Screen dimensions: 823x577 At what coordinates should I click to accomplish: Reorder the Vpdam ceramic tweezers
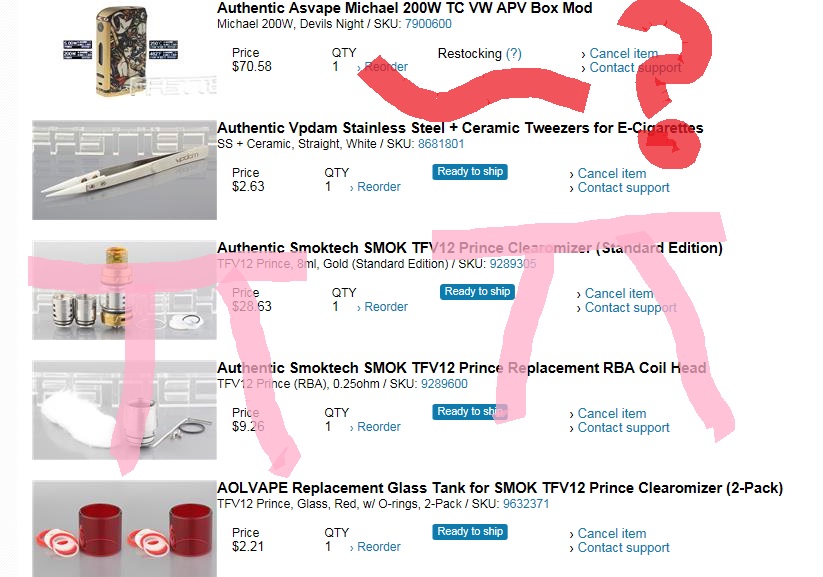coord(378,187)
